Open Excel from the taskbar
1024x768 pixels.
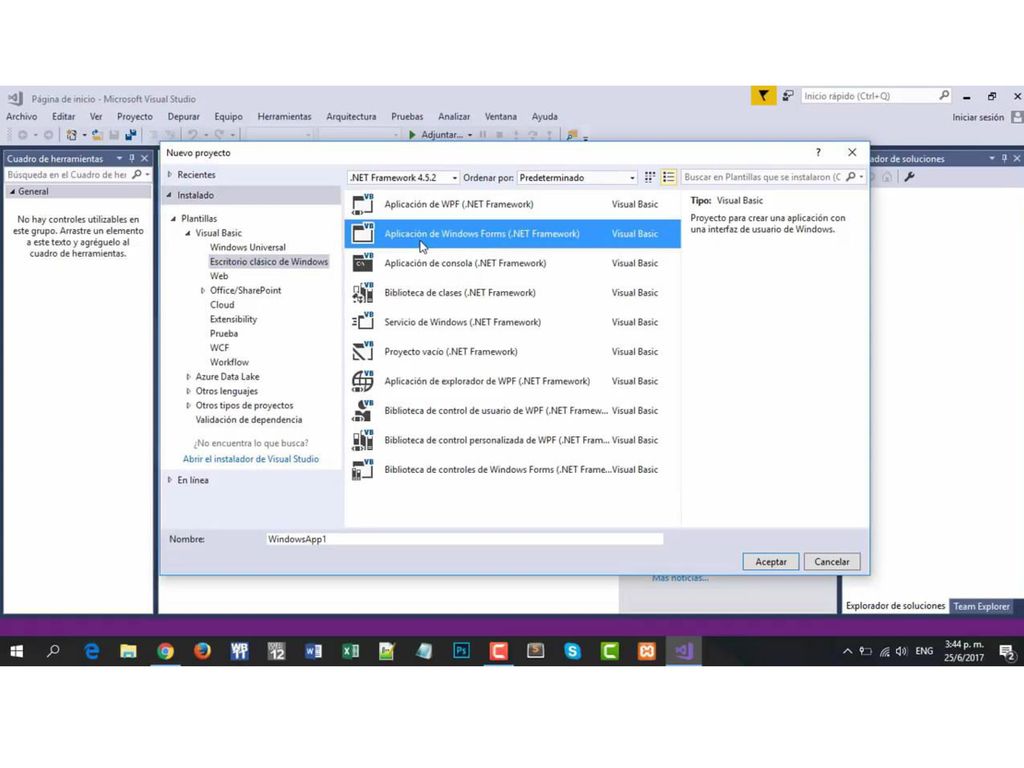click(x=351, y=651)
